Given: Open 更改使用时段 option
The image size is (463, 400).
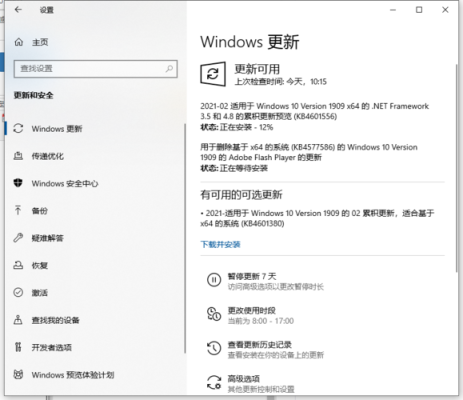Looking at the screenshot, I should pos(252,310).
